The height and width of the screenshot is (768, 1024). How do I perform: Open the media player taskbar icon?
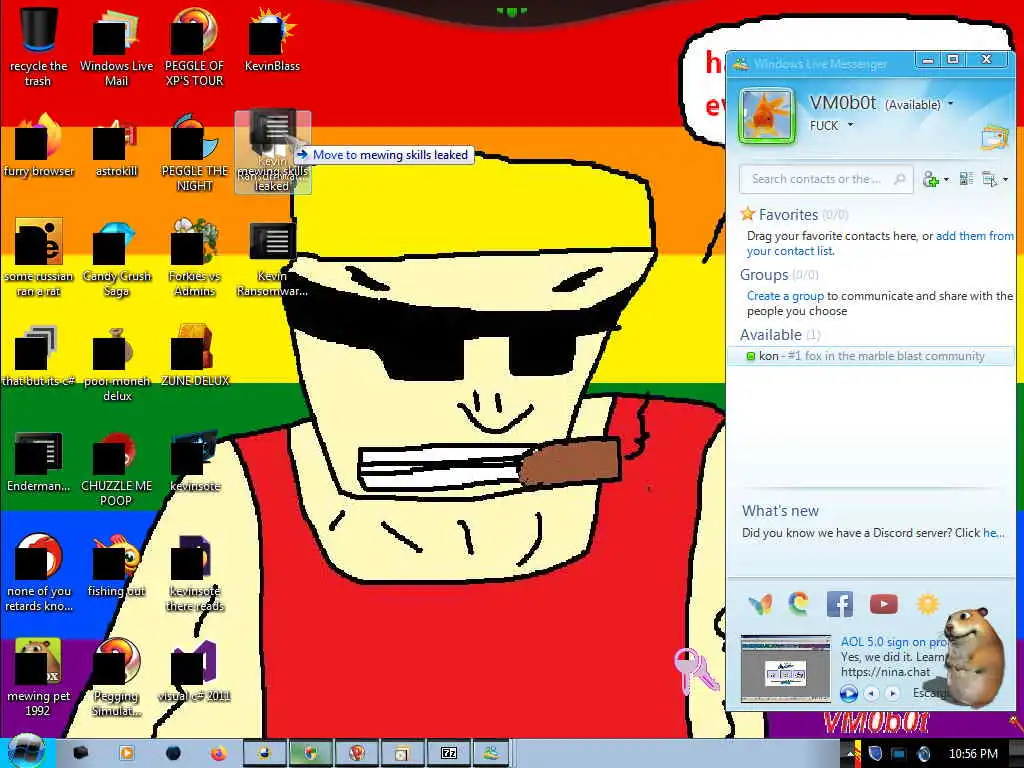pos(127,754)
